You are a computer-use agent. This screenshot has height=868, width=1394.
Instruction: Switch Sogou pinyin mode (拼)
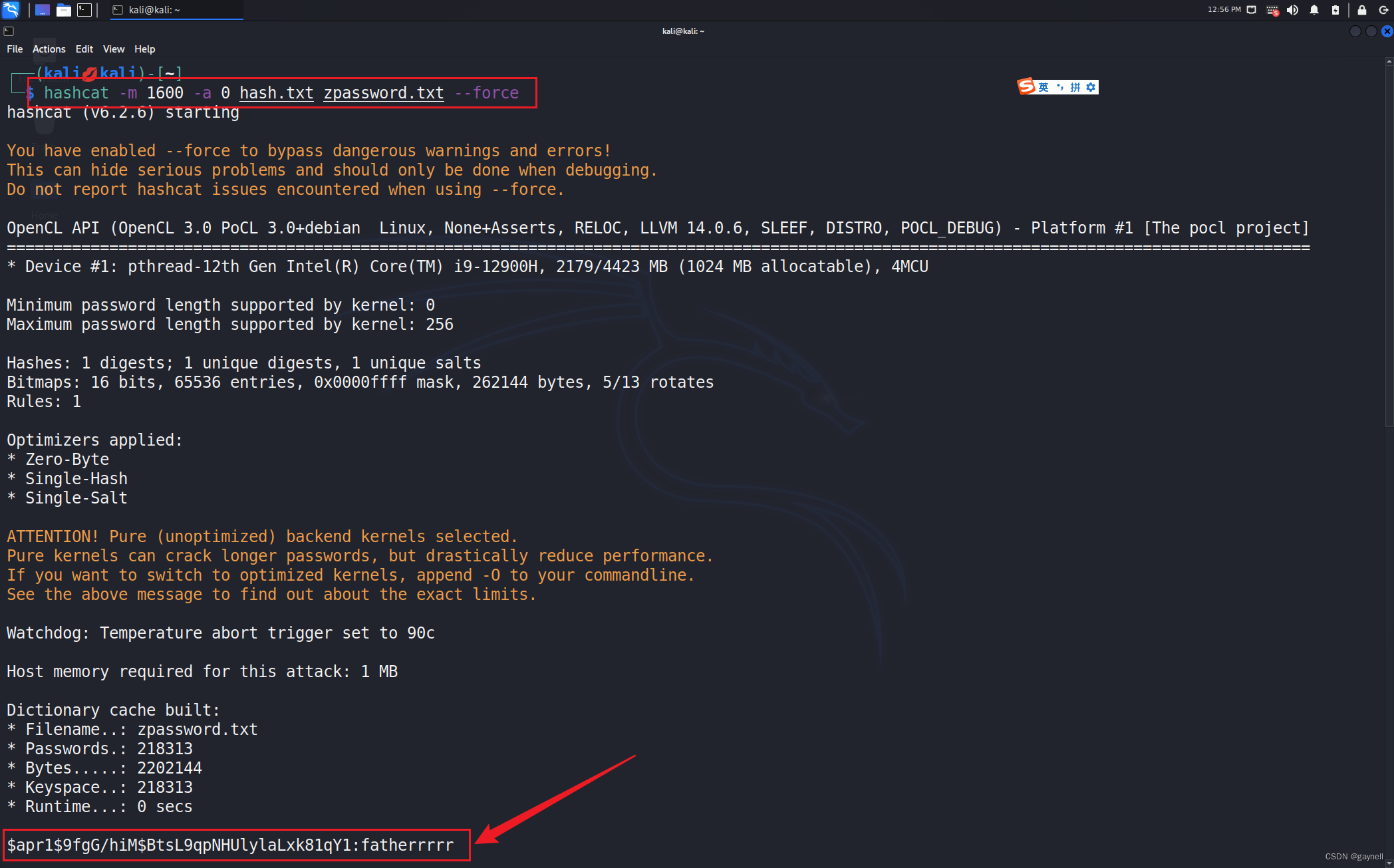[1075, 87]
